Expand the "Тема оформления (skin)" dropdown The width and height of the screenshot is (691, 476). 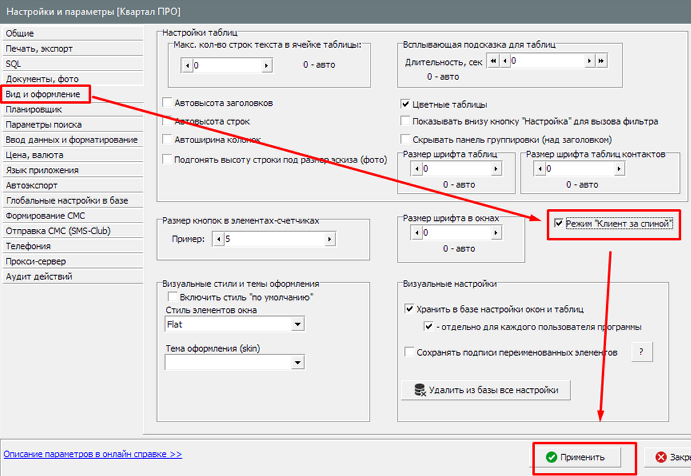[297, 363]
